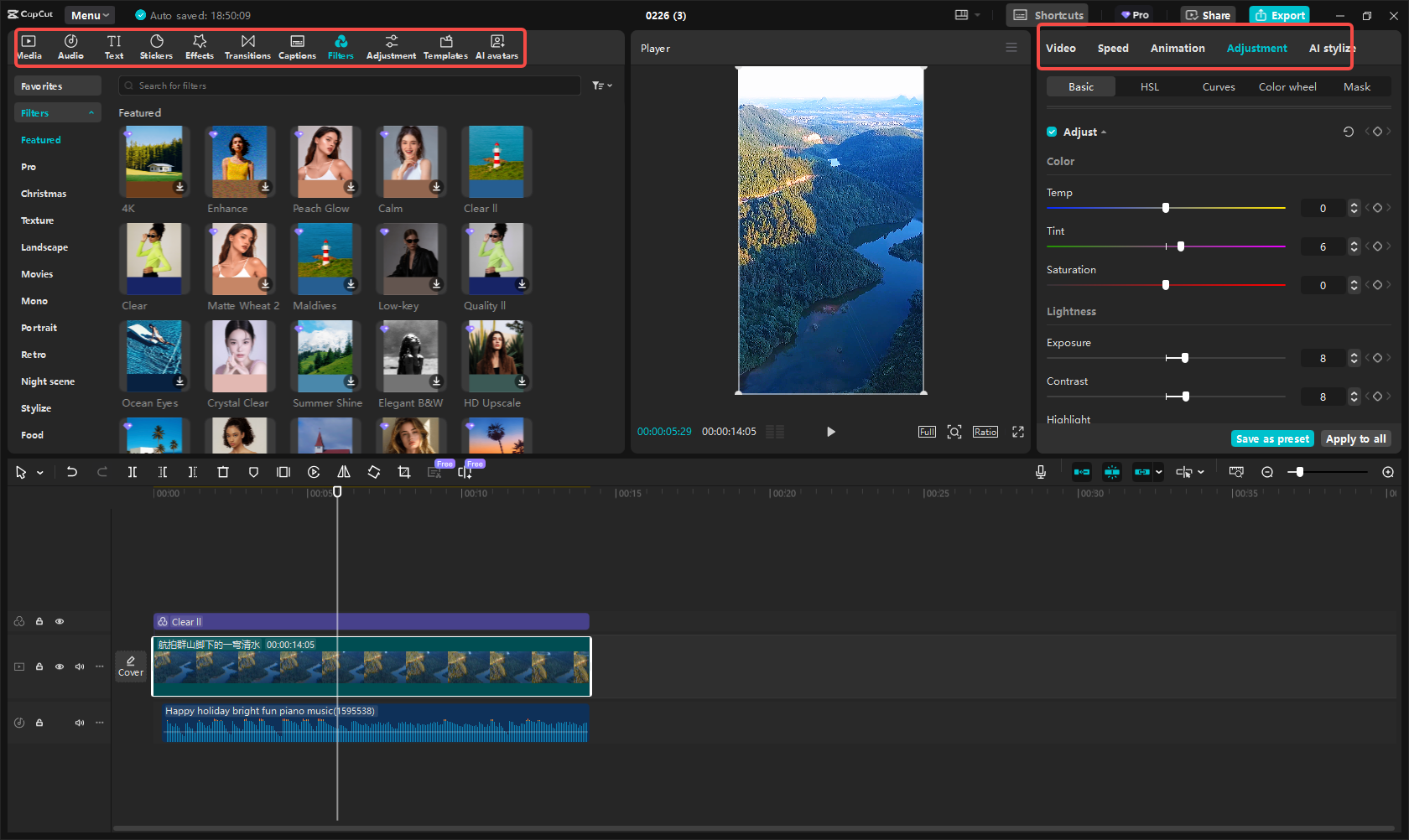Mirror the video clip horizontally
The width and height of the screenshot is (1409, 840).
pyautogui.click(x=343, y=472)
